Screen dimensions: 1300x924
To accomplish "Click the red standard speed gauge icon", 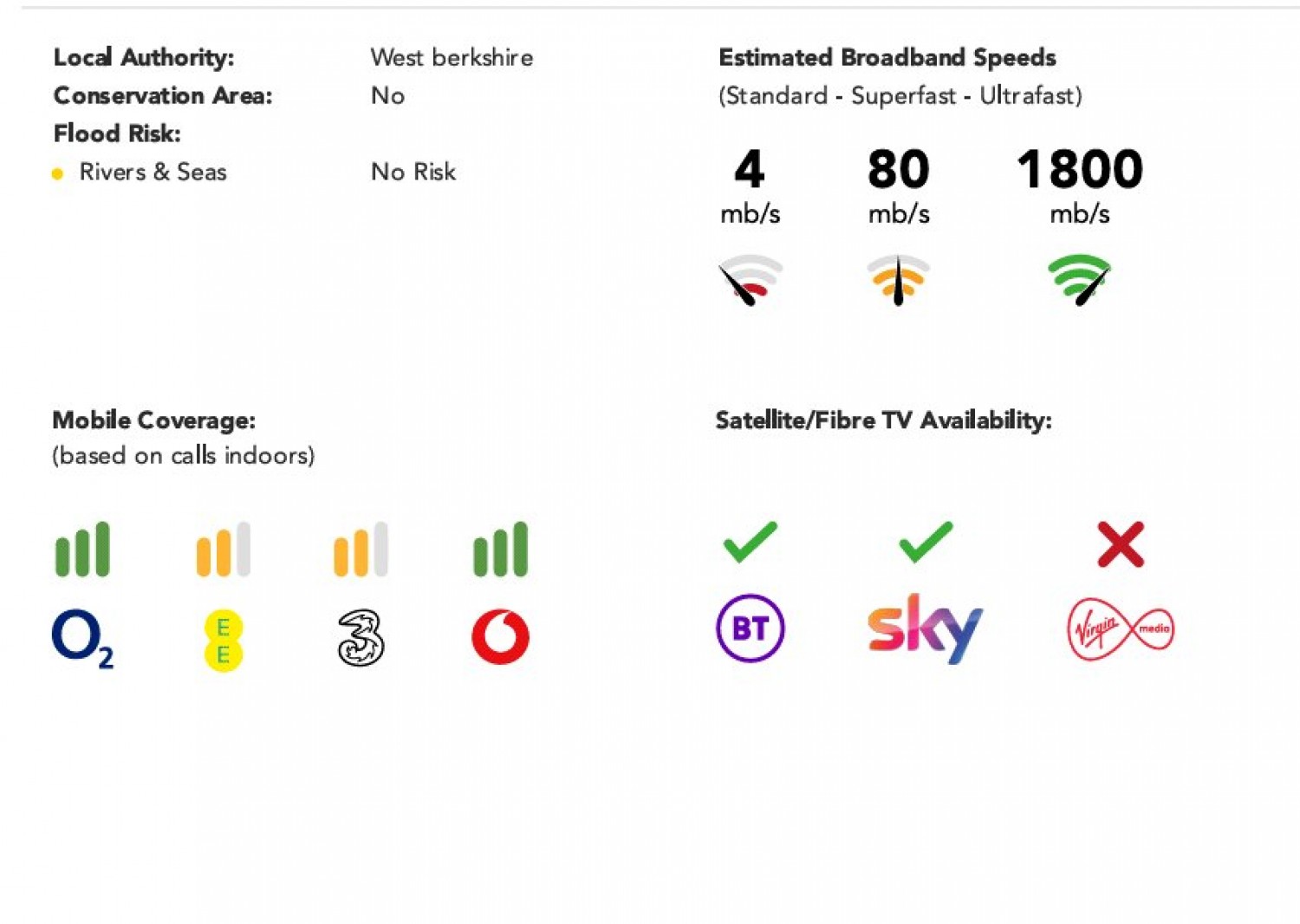I will [x=750, y=279].
